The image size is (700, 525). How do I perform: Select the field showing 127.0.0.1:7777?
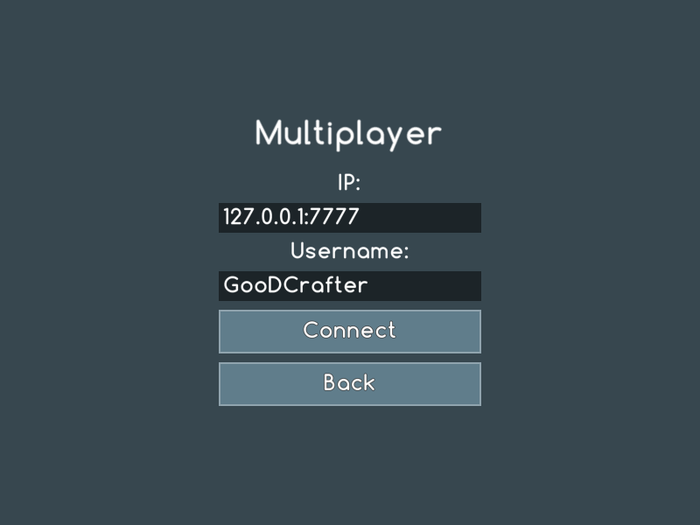[x=350, y=218]
